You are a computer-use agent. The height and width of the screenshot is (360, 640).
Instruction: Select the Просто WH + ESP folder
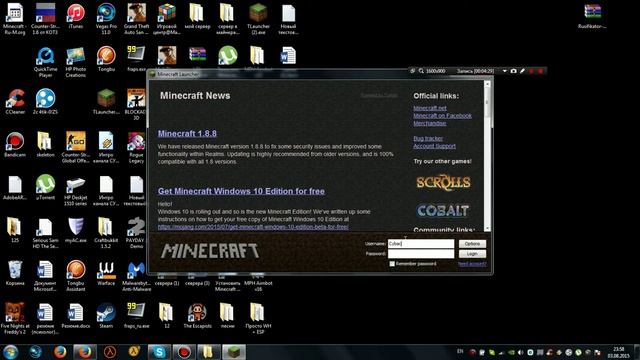258,318
